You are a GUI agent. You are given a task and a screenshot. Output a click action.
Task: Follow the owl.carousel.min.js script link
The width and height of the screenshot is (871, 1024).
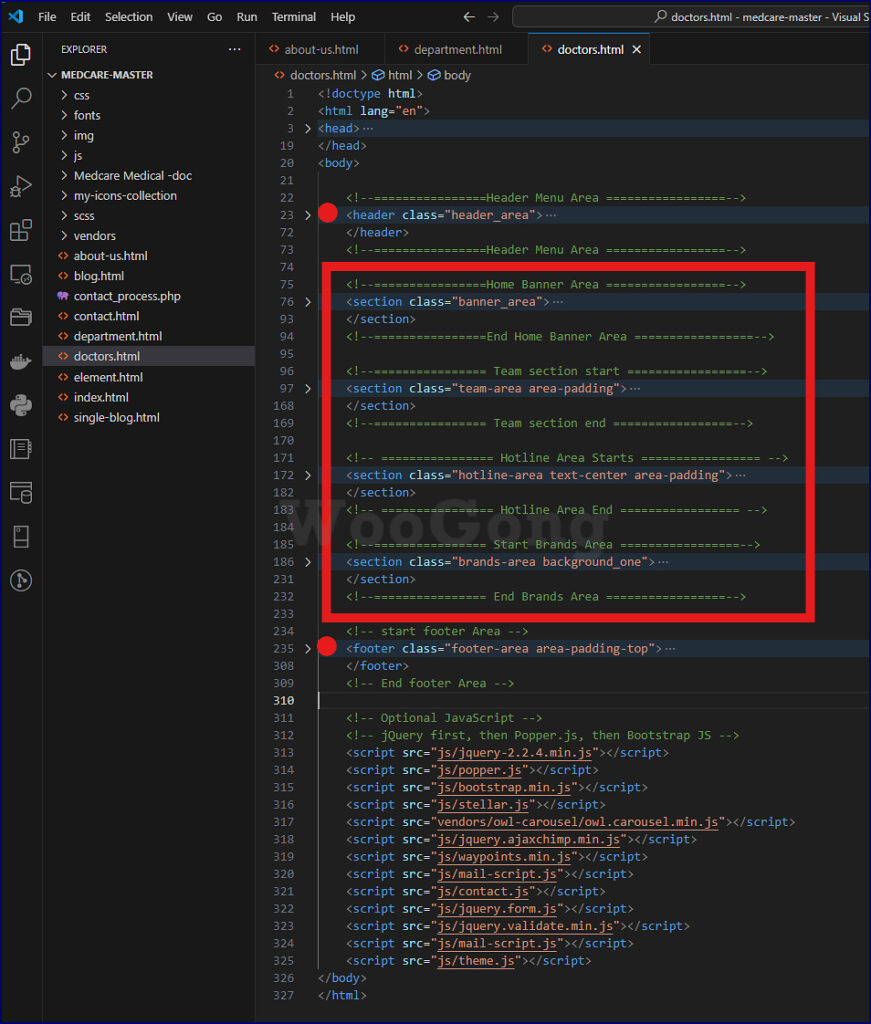click(x=578, y=822)
